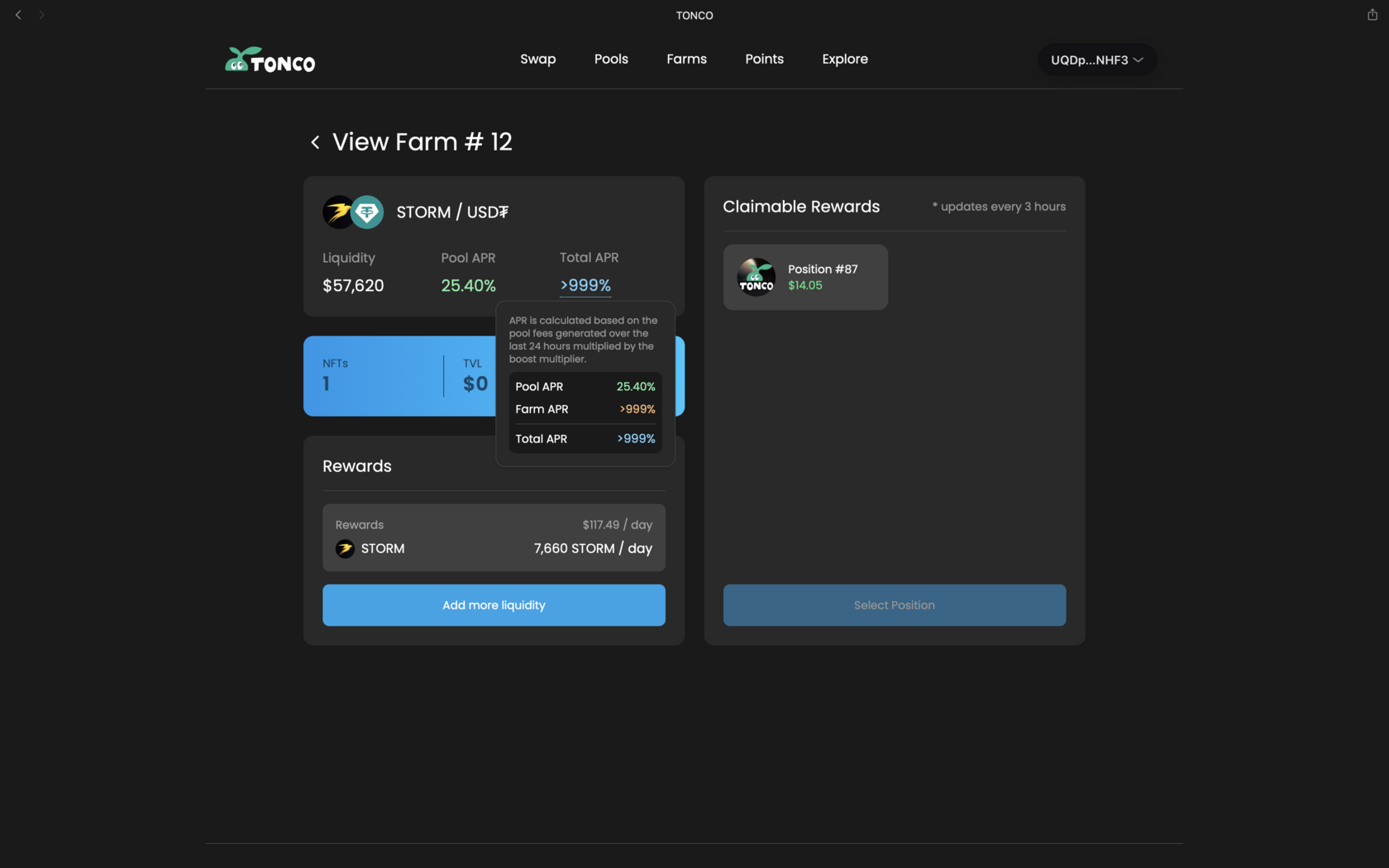Viewport: 1389px width, 868px height.
Task: Open the wallet dropdown UQDp...NHF3
Action: point(1097,60)
